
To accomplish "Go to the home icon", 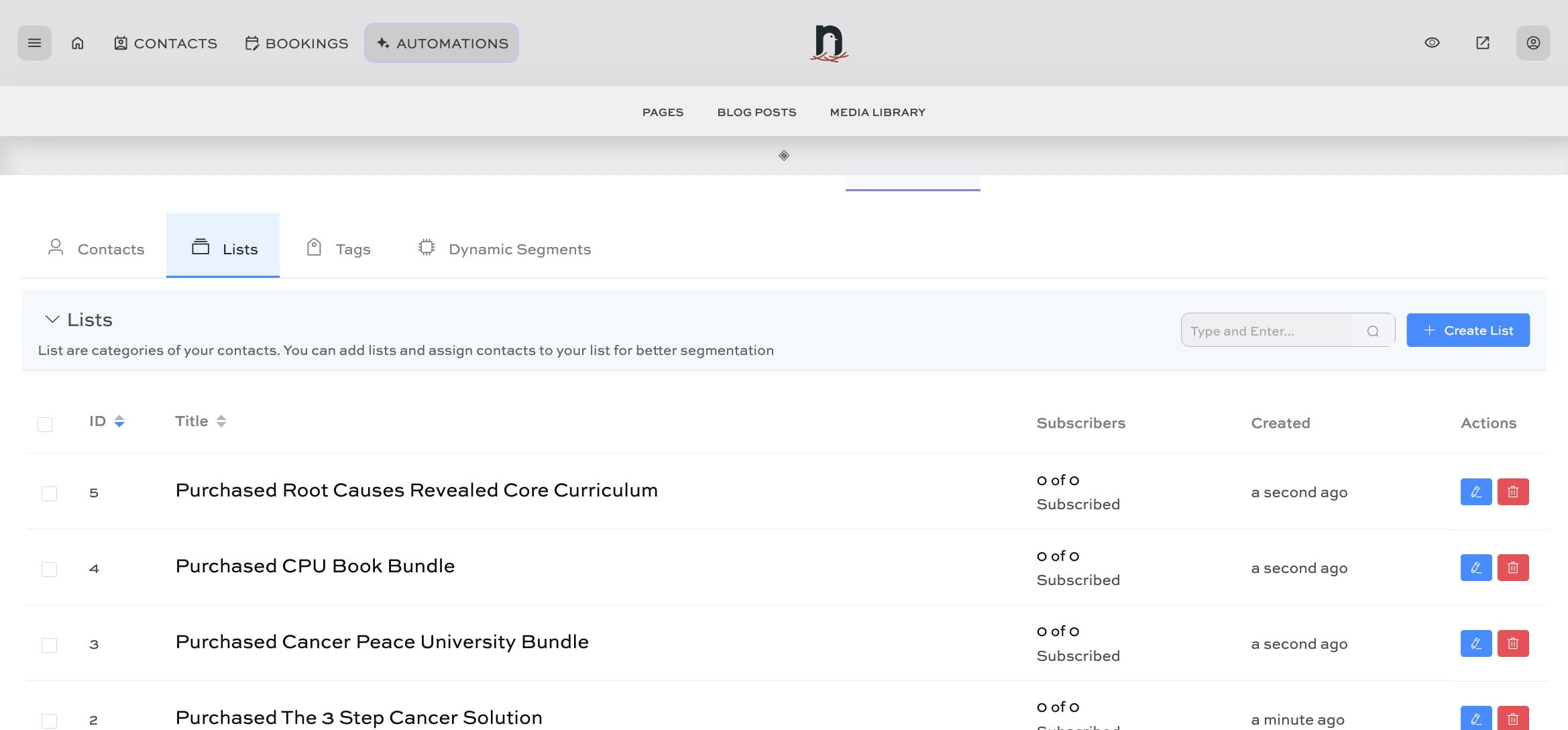I will click(78, 43).
